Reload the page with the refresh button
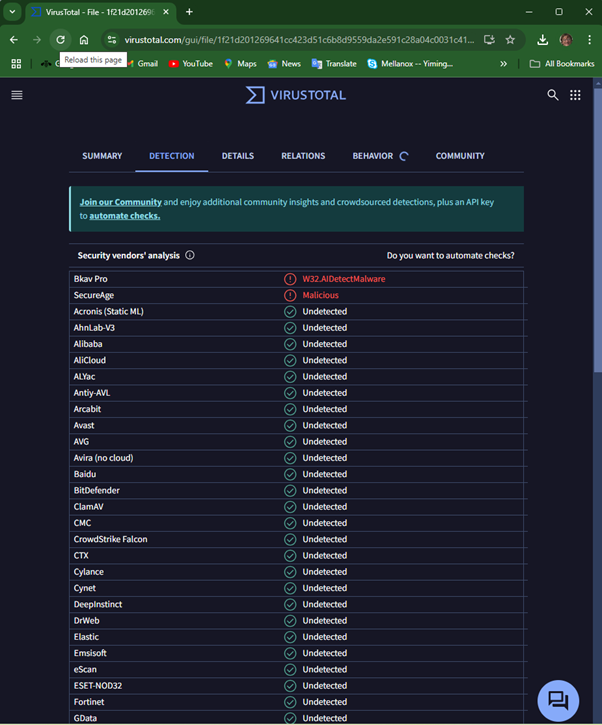This screenshot has height=725, width=602. (60, 40)
